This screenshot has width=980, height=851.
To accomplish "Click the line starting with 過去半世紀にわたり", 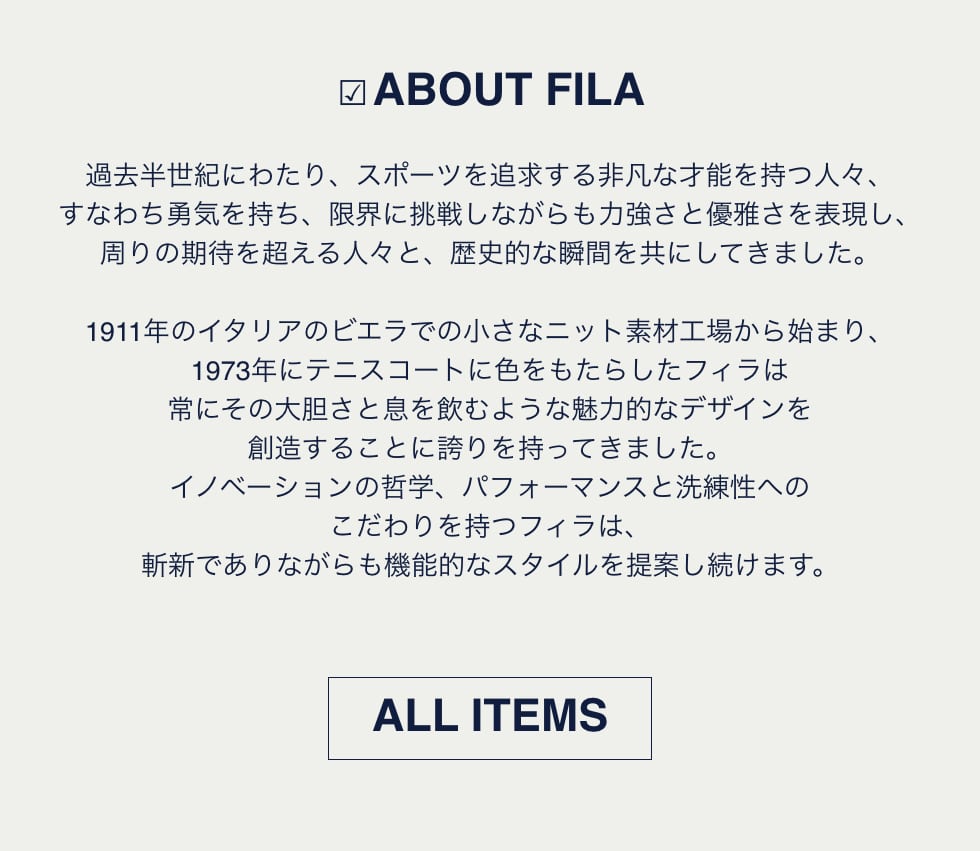I will pos(489,174).
